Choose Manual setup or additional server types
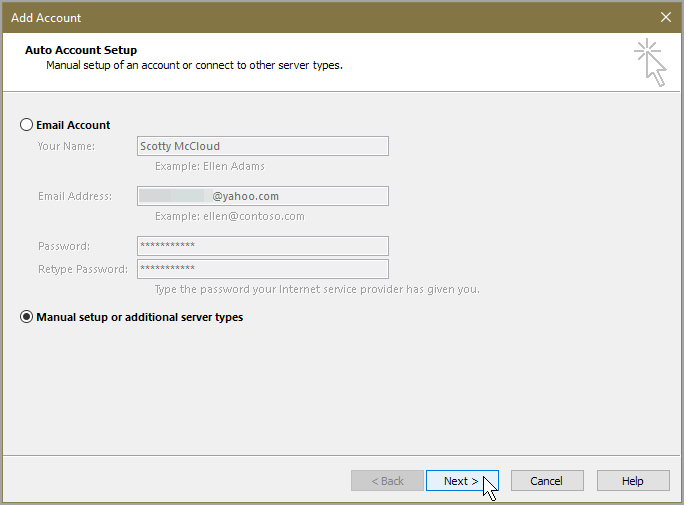 tap(27, 317)
